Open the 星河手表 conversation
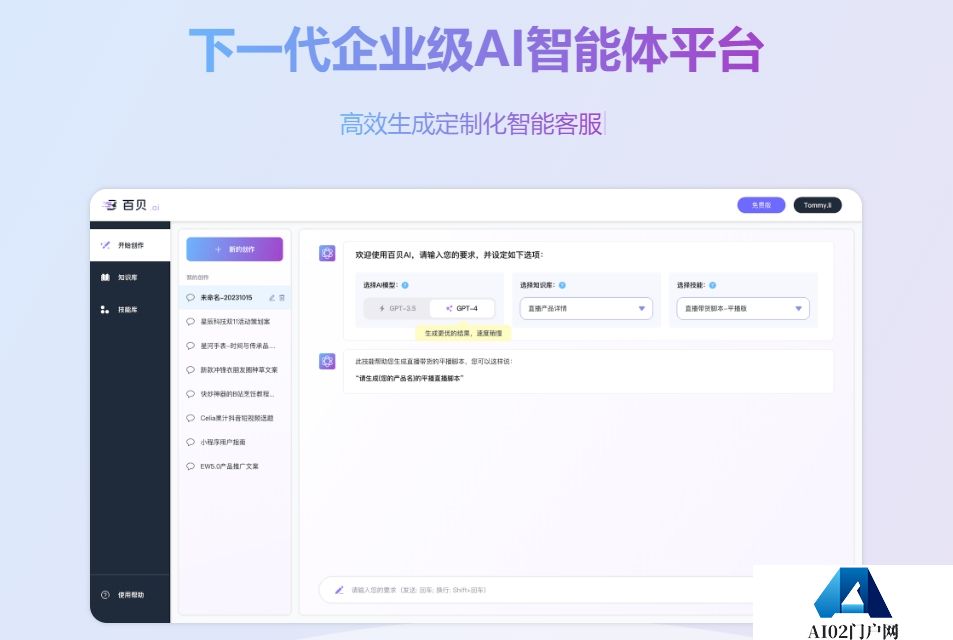This screenshot has height=640, width=953. pos(235,346)
